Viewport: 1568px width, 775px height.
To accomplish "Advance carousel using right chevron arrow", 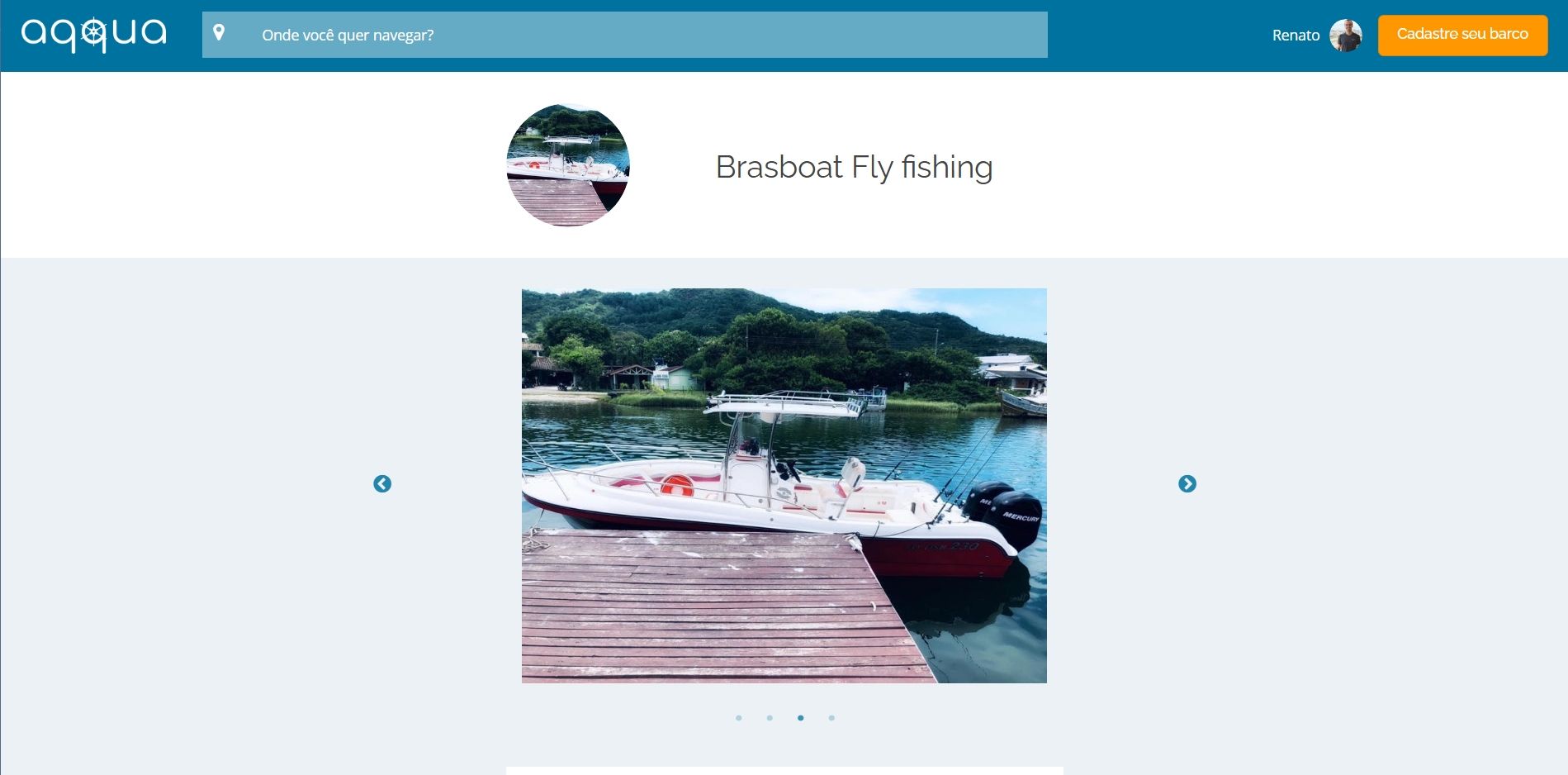I will click(x=1187, y=484).
